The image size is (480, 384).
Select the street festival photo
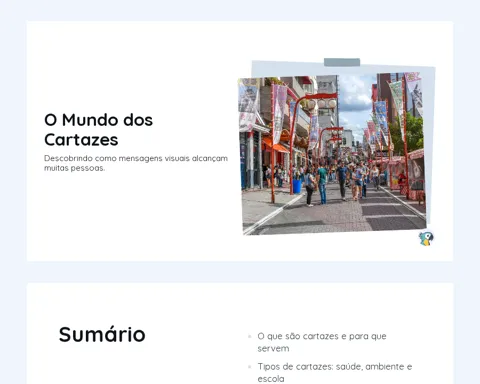pos(332,154)
